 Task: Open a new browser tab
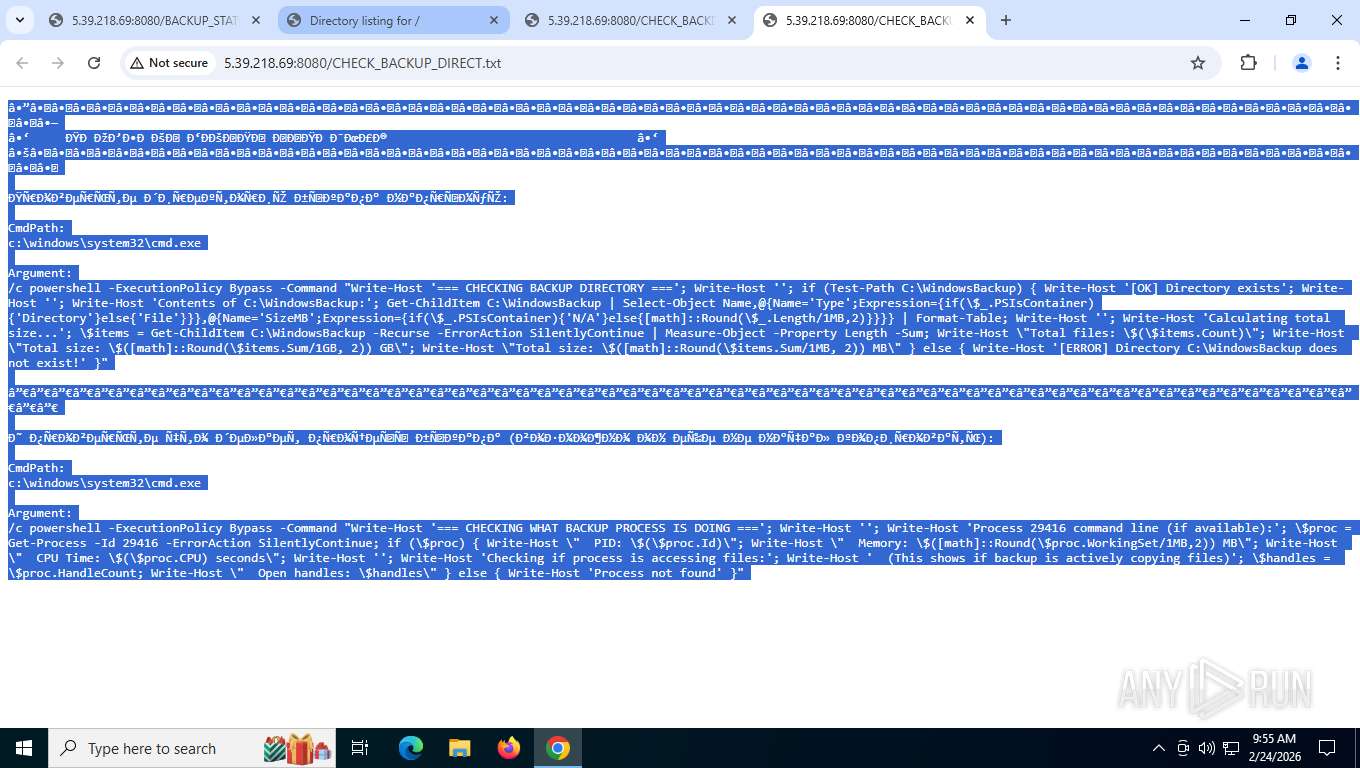[x=1006, y=20]
